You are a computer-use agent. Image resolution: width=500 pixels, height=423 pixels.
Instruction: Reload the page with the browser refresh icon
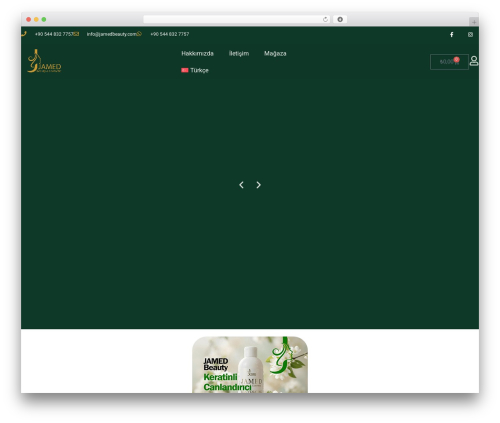[325, 19]
